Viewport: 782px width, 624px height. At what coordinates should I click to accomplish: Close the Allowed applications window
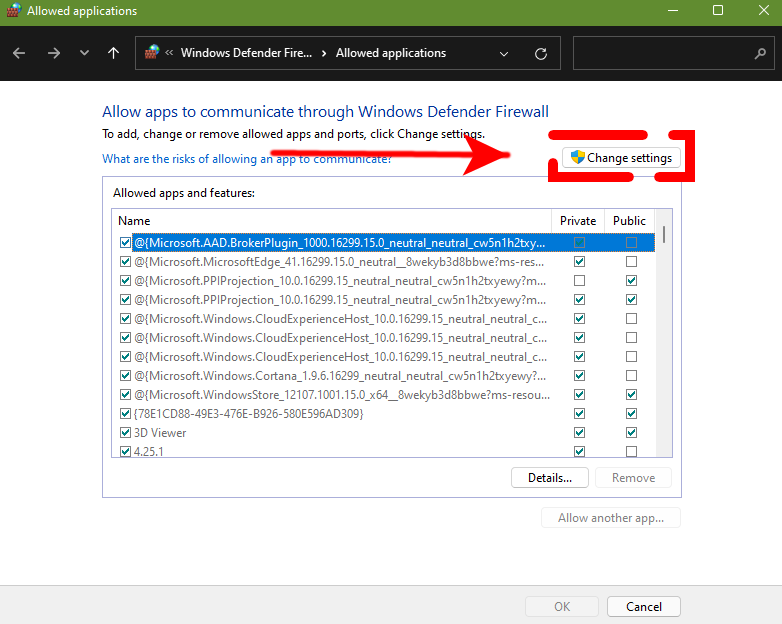[x=764, y=10]
